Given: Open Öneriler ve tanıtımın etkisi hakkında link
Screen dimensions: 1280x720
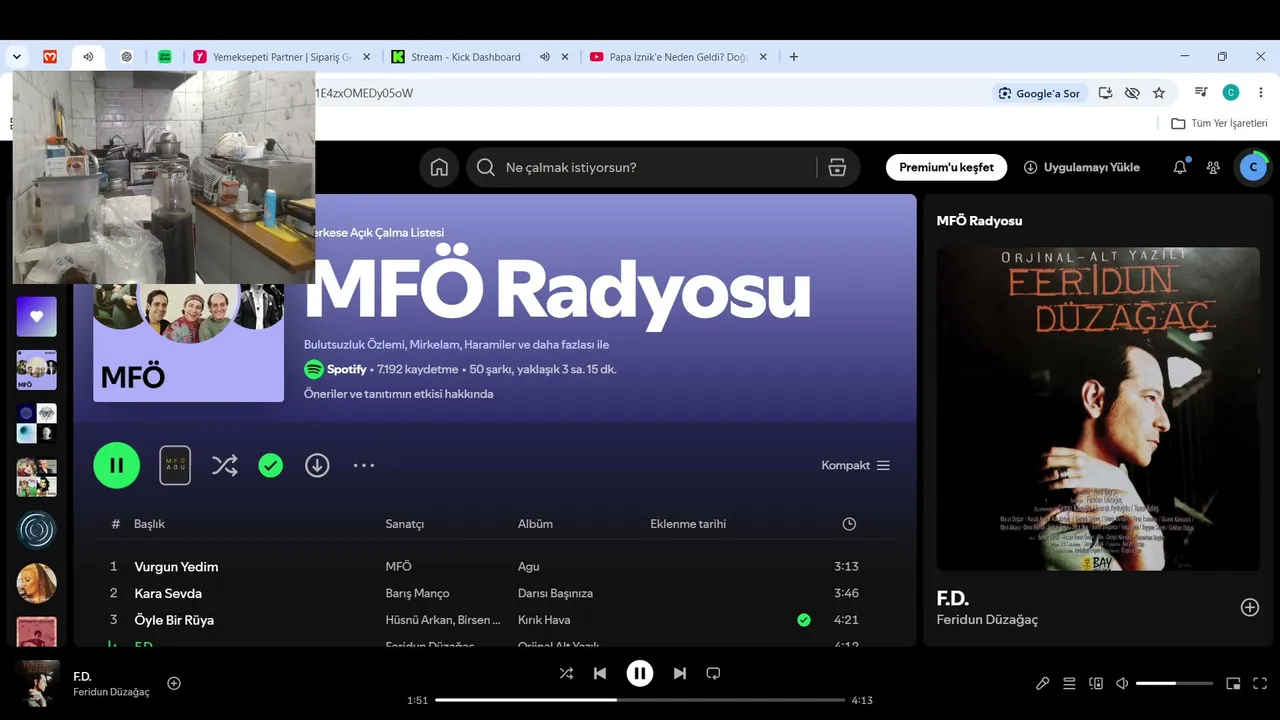Looking at the screenshot, I should coord(398,394).
